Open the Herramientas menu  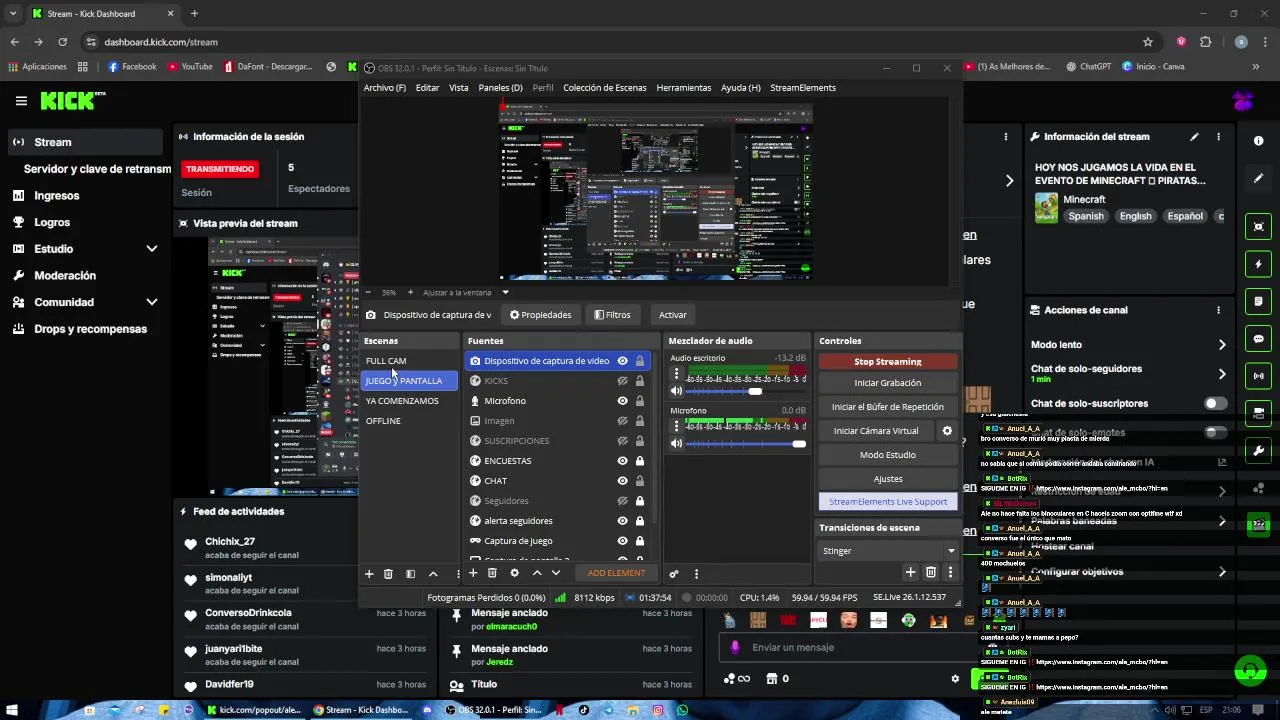pyautogui.click(x=684, y=88)
